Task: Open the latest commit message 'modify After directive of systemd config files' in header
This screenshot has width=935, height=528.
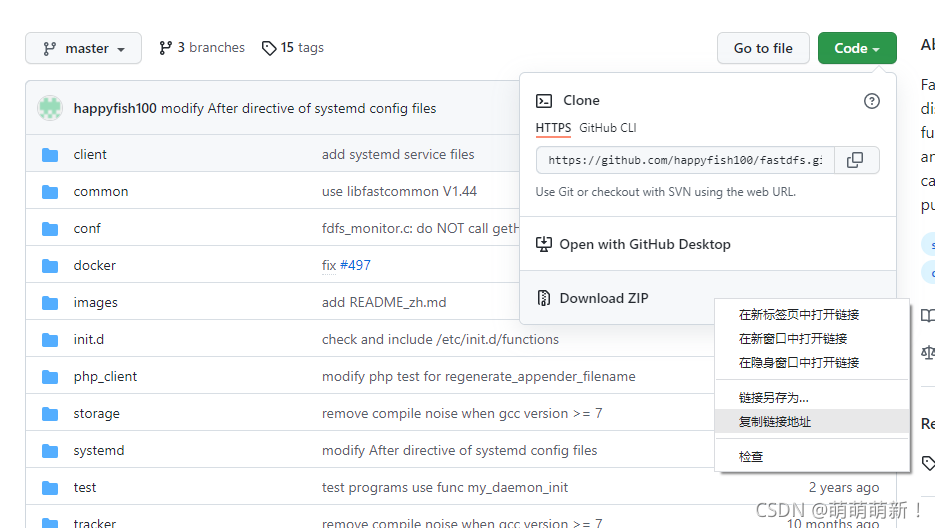Action: pyautogui.click(x=299, y=108)
